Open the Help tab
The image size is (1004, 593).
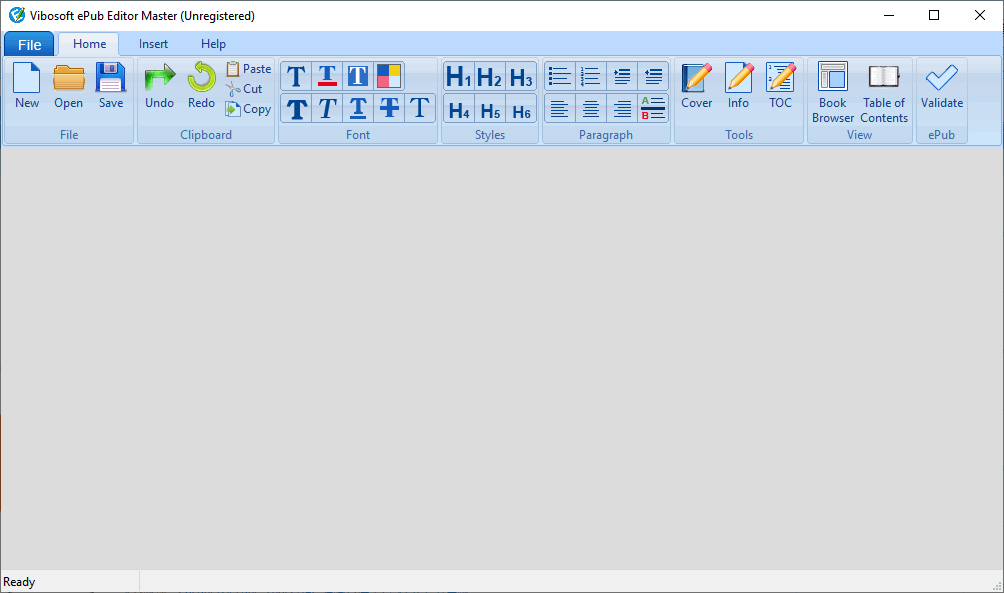(x=213, y=44)
